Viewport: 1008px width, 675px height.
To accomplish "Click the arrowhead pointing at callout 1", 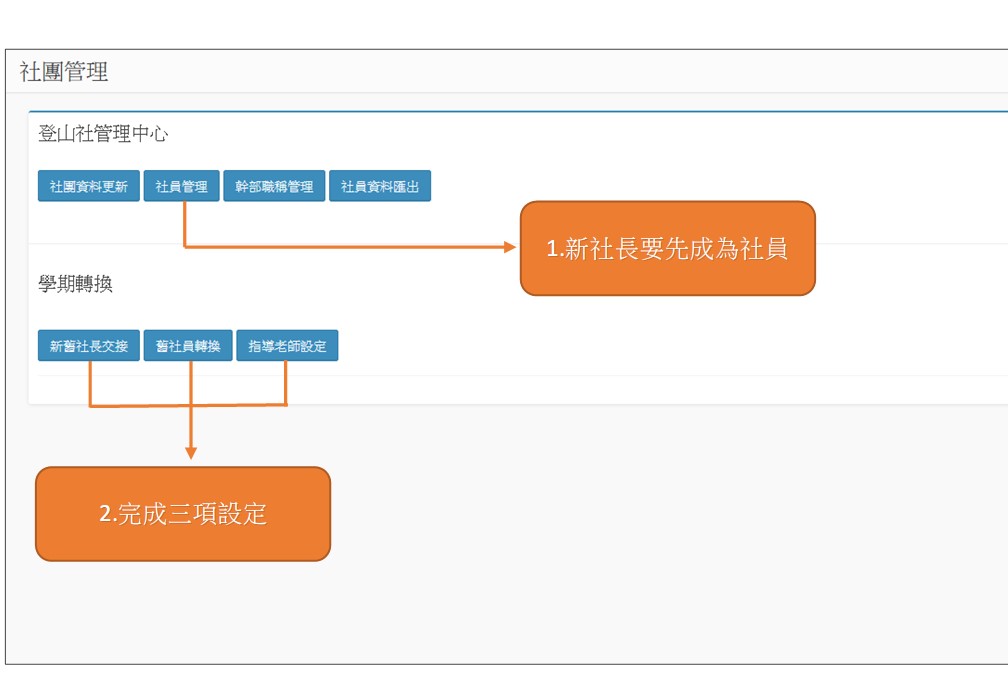I will [509, 247].
